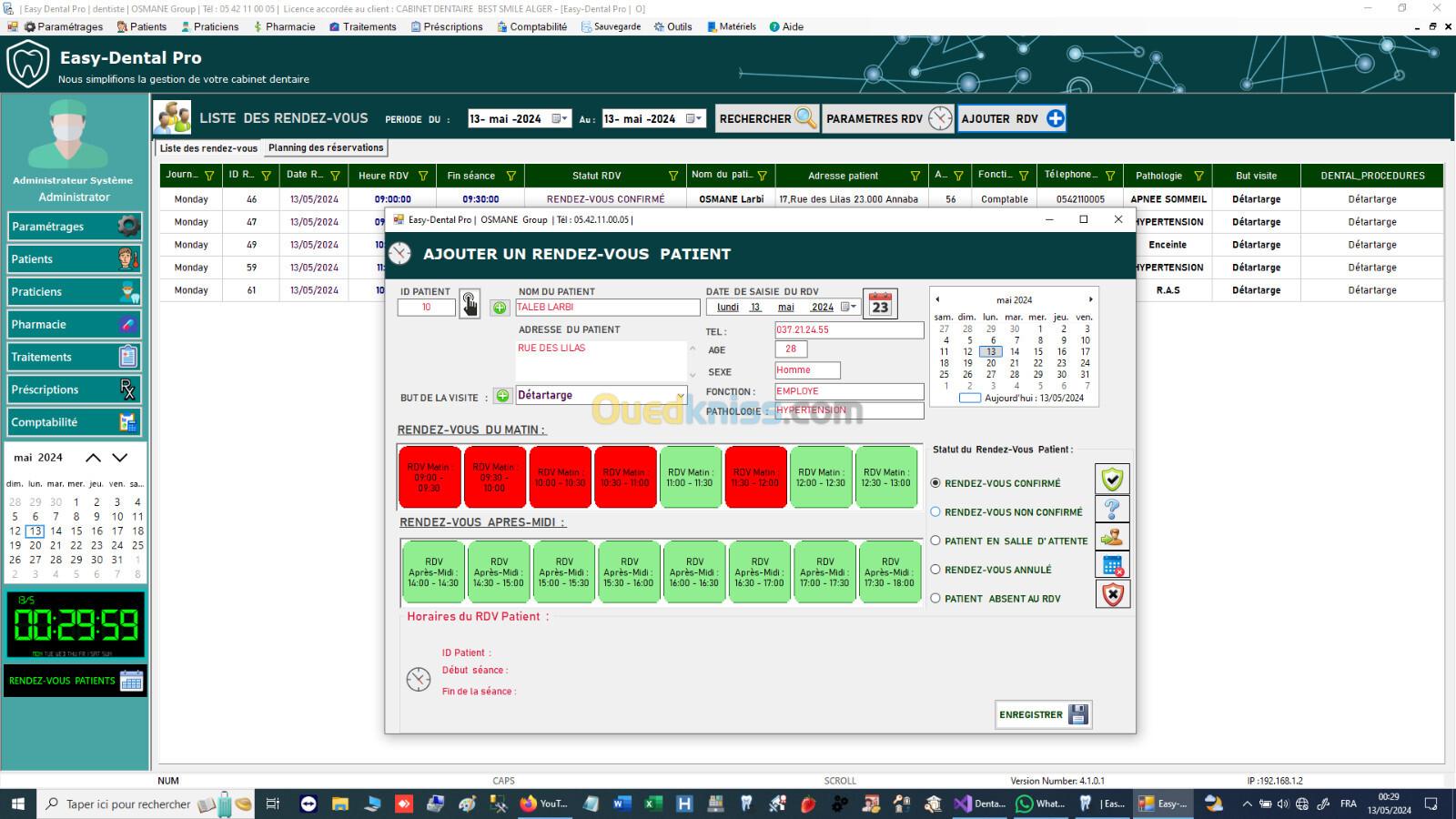Click green plus icon beside But de la visite

click(x=502, y=396)
